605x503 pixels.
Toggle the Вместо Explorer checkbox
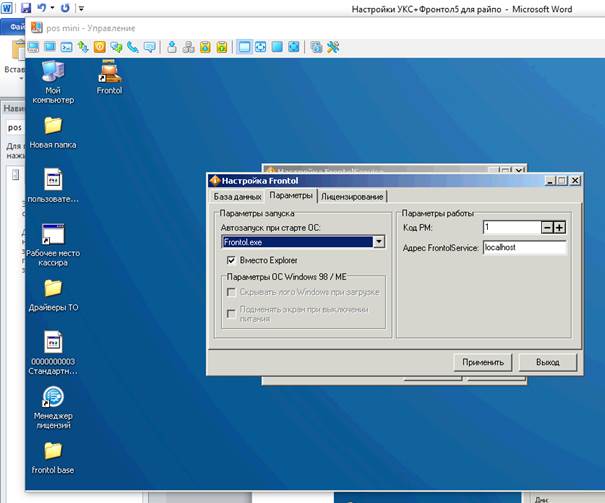[231, 260]
